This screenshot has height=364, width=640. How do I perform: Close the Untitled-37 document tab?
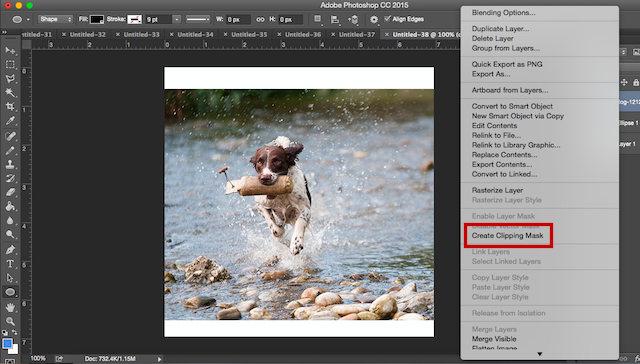[x=333, y=34]
